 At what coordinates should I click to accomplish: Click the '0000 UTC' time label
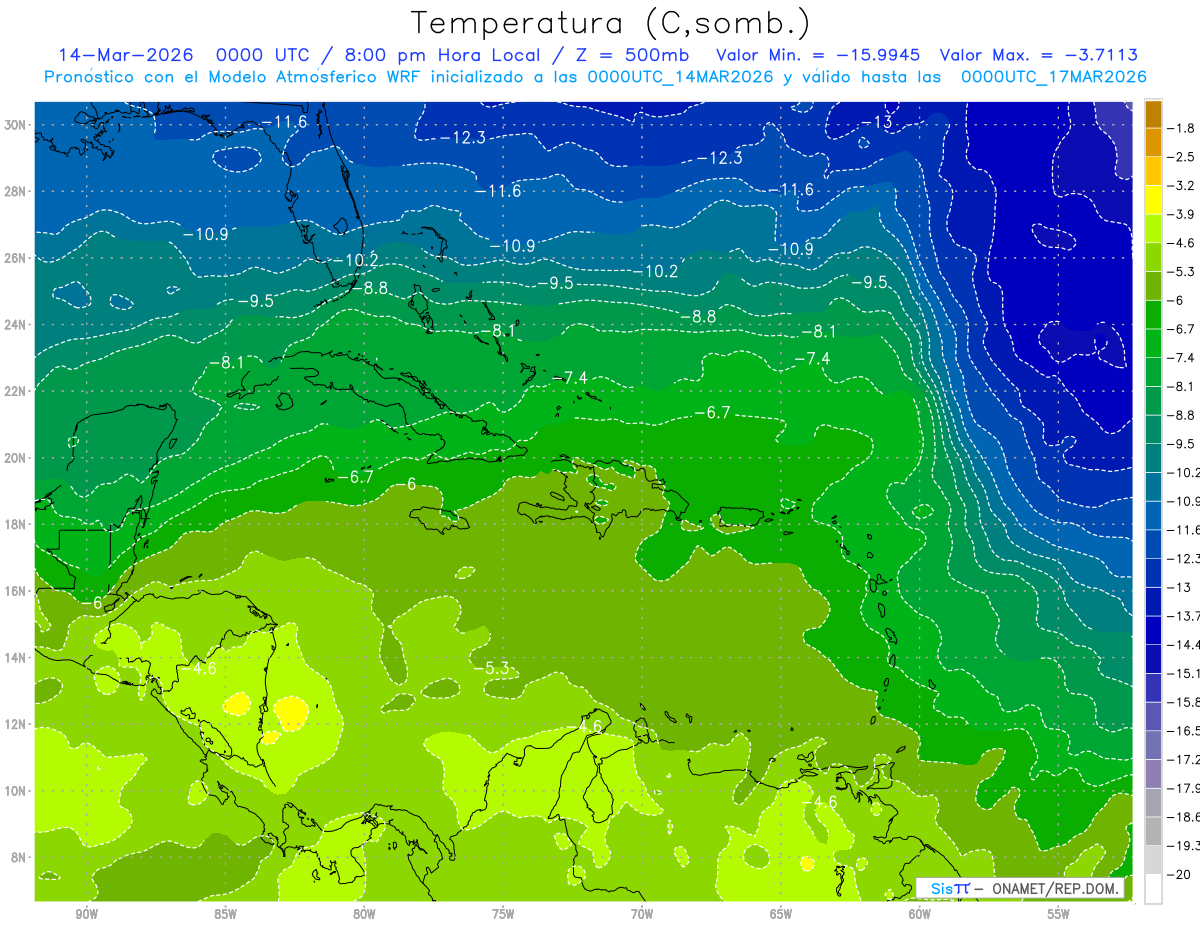pyautogui.click(x=263, y=55)
